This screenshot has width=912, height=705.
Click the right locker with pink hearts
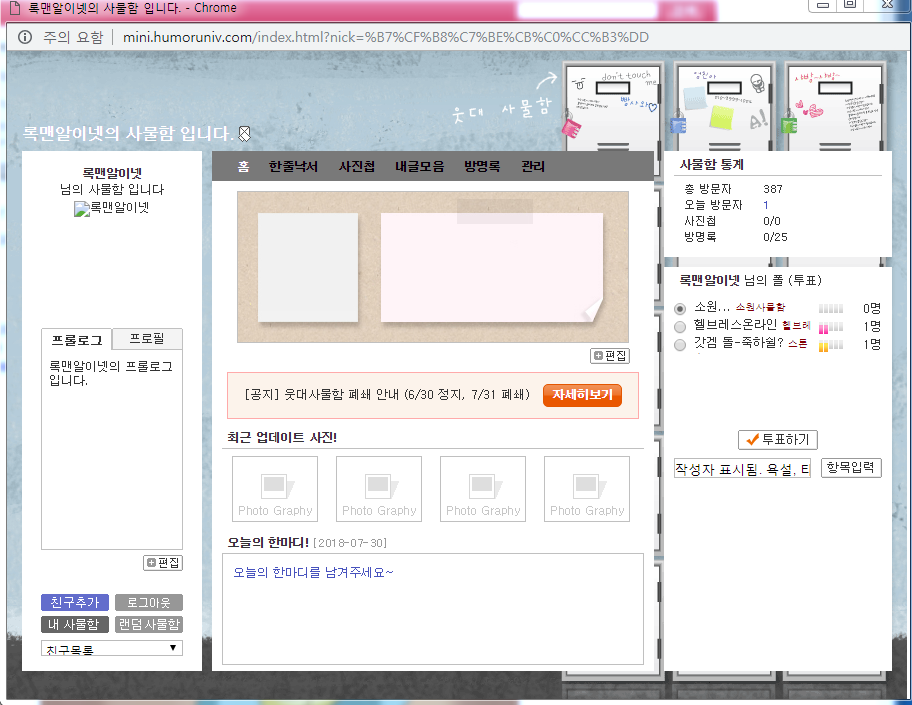[x=835, y=108]
